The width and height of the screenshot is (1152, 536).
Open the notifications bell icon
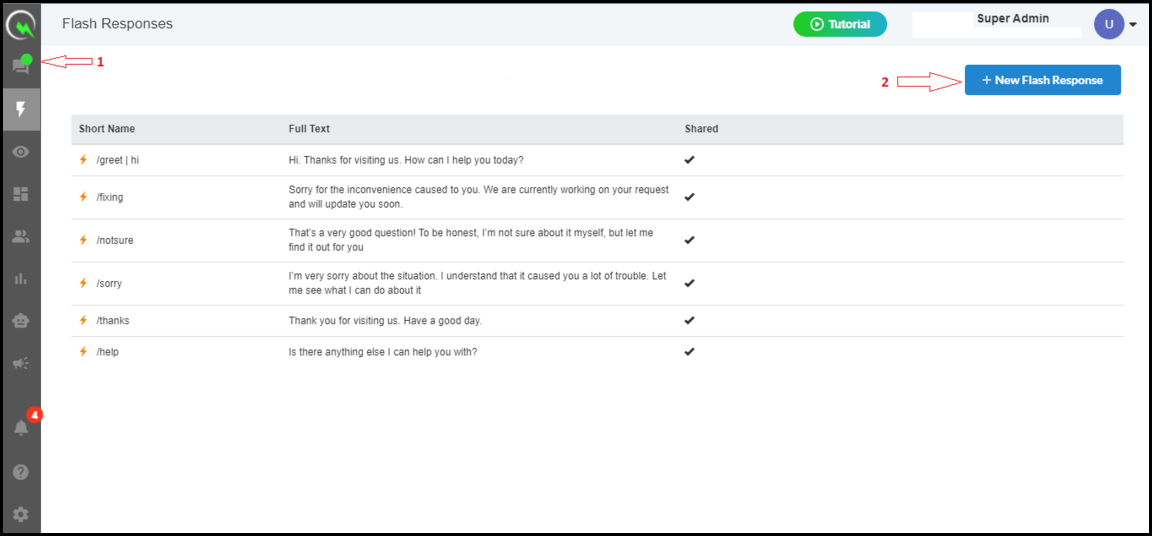pyautogui.click(x=21, y=428)
